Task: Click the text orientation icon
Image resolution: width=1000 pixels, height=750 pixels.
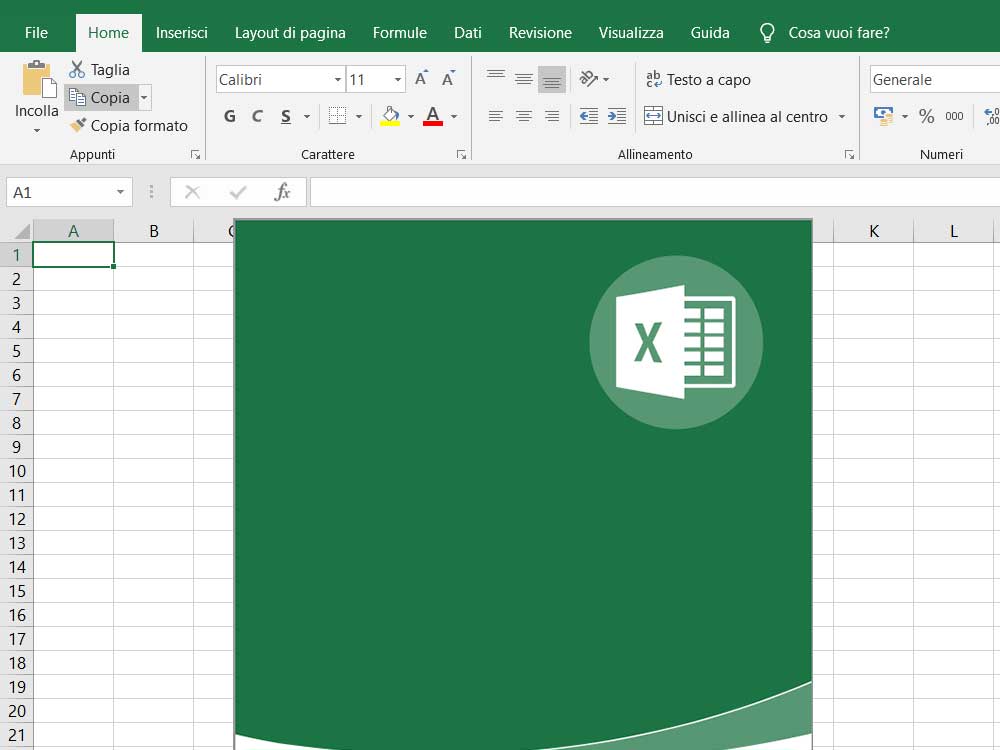Action: click(588, 79)
